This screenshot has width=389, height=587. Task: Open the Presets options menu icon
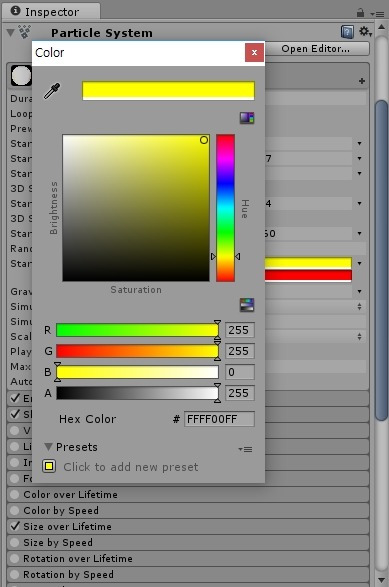(x=246, y=449)
